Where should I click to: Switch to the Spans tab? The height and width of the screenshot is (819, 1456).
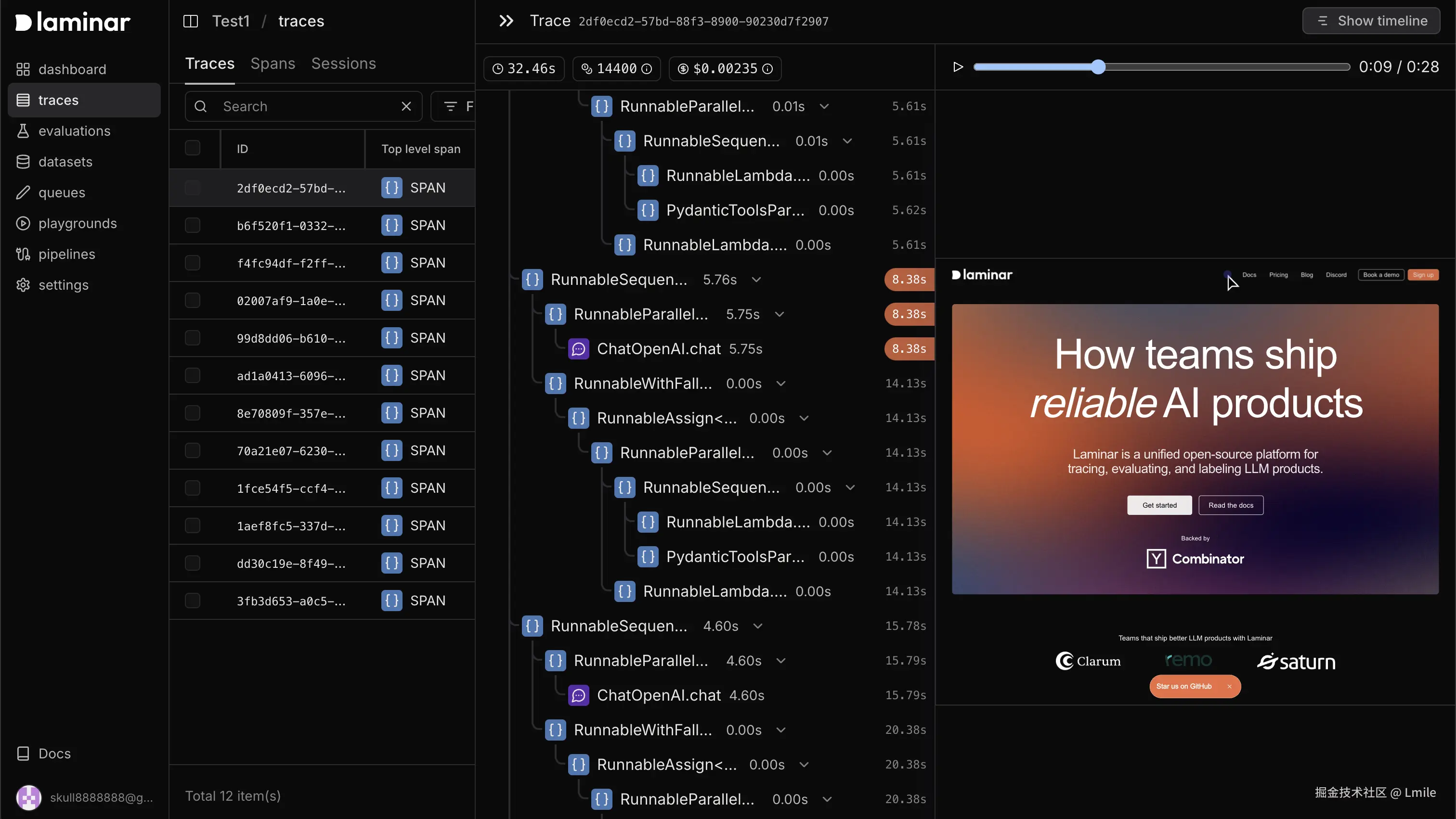click(273, 64)
